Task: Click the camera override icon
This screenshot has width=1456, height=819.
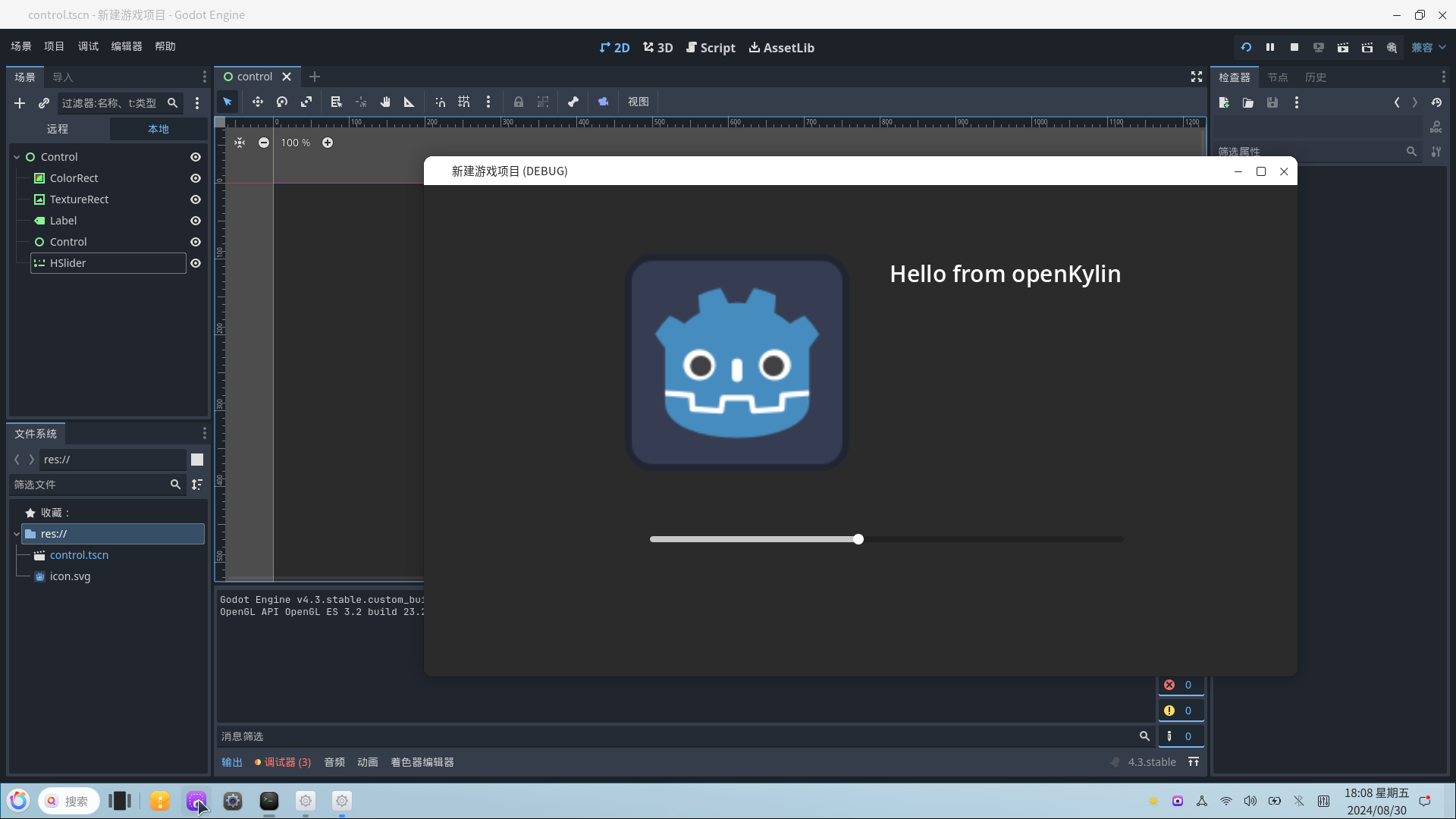Action: click(x=604, y=102)
